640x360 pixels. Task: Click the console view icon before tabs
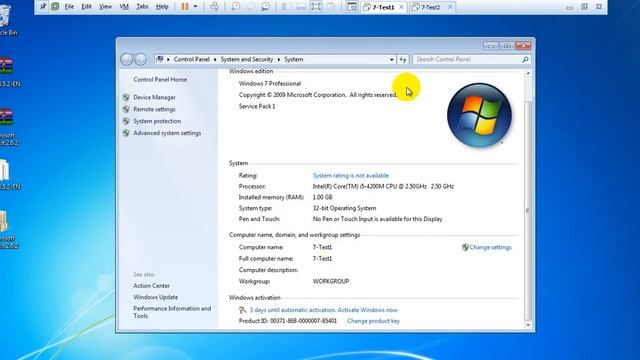click(x=351, y=7)
